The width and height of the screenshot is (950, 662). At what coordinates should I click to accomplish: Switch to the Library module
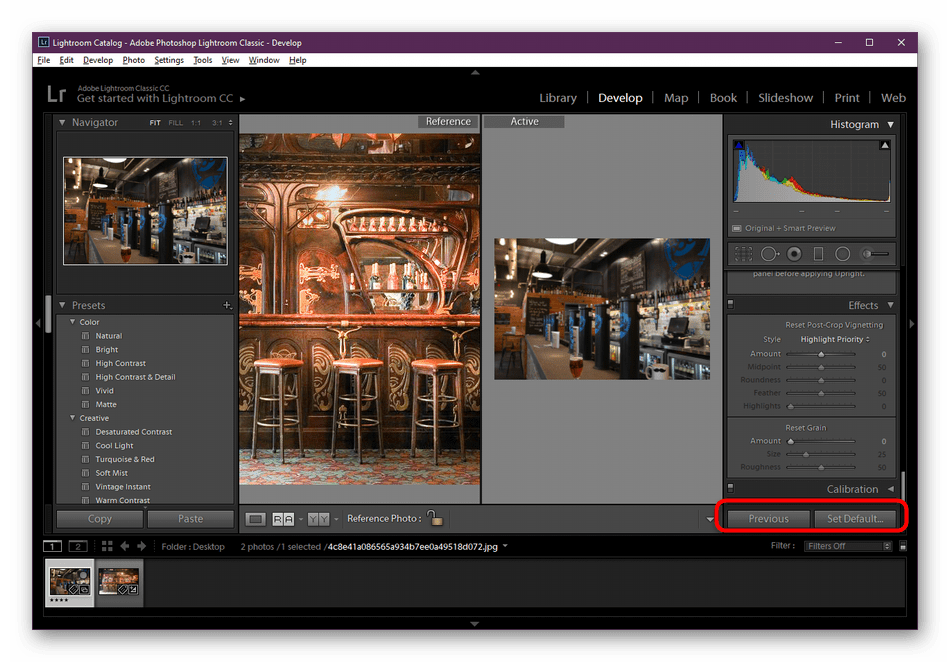557,98
